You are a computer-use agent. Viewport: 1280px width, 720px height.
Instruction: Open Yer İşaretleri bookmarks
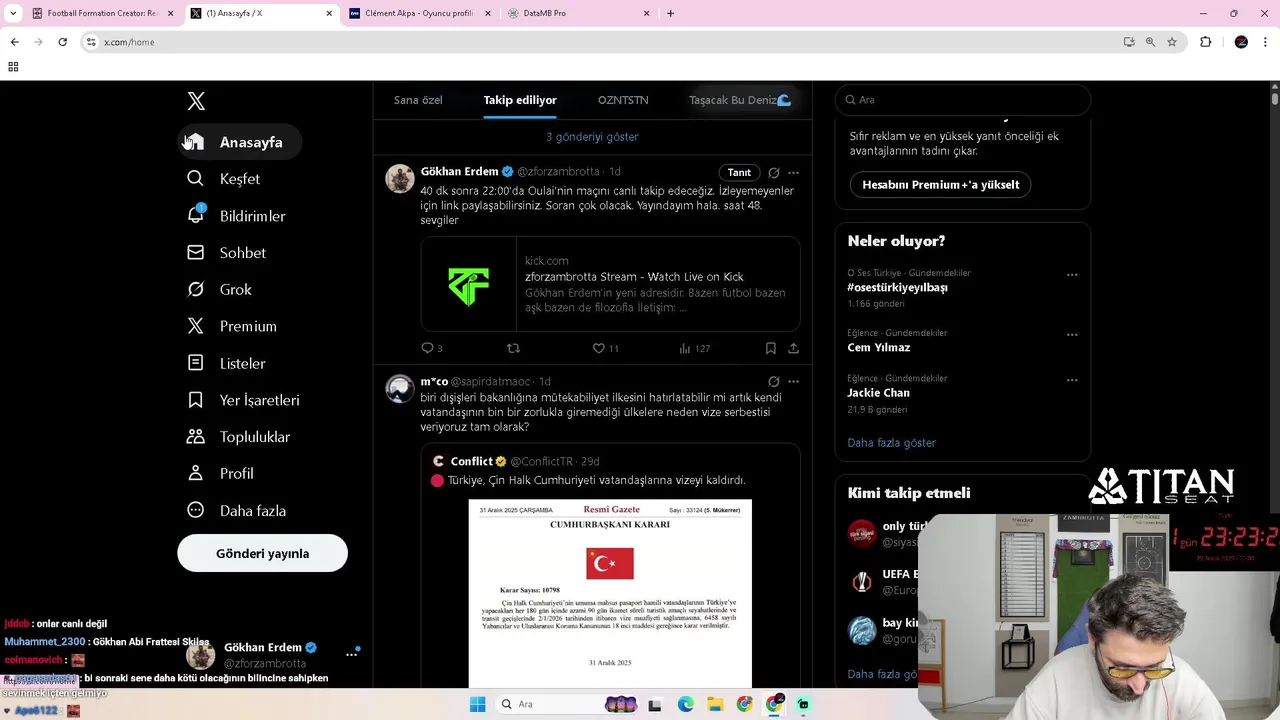click(244, 400)
